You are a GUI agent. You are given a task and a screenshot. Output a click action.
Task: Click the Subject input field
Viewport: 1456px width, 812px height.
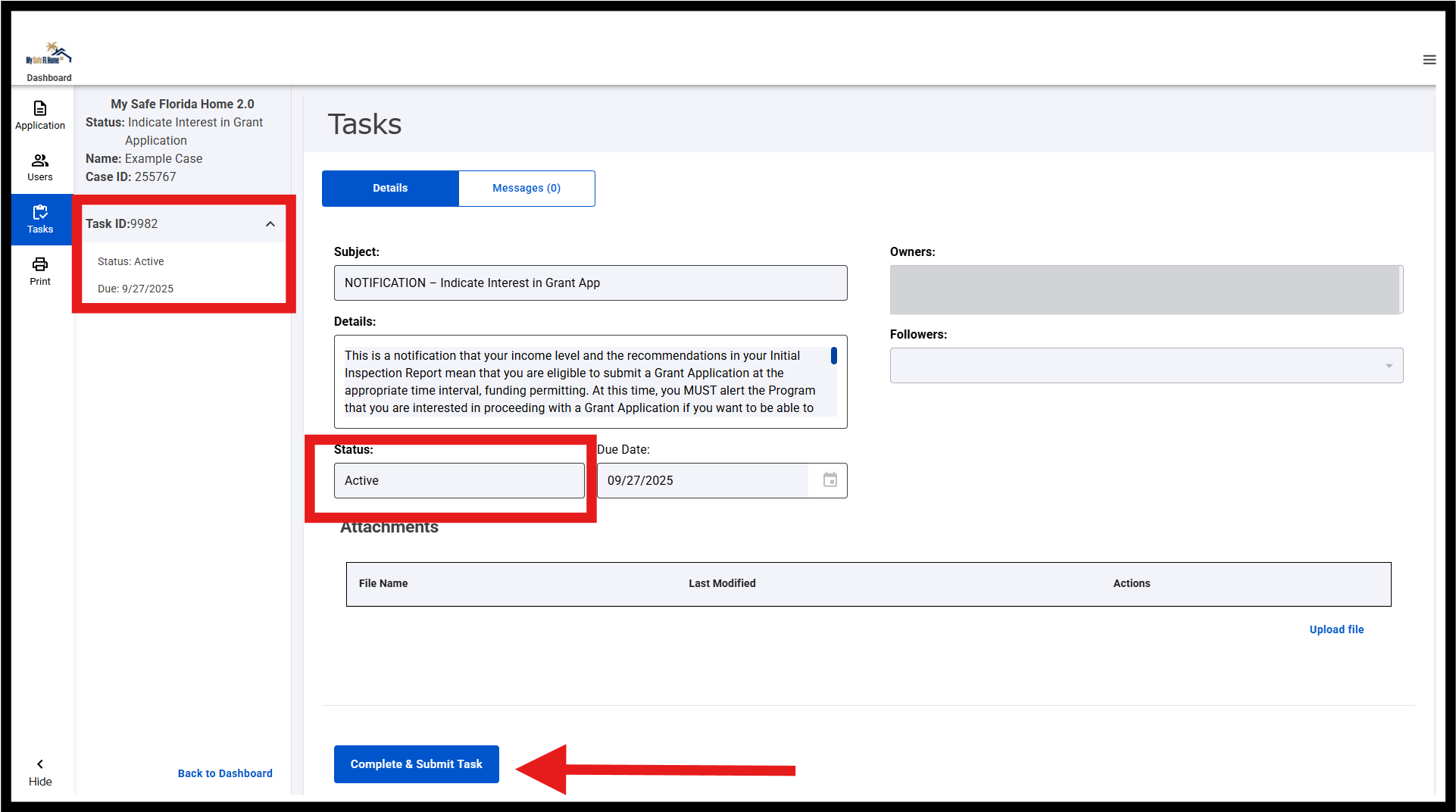pos(591,283)
